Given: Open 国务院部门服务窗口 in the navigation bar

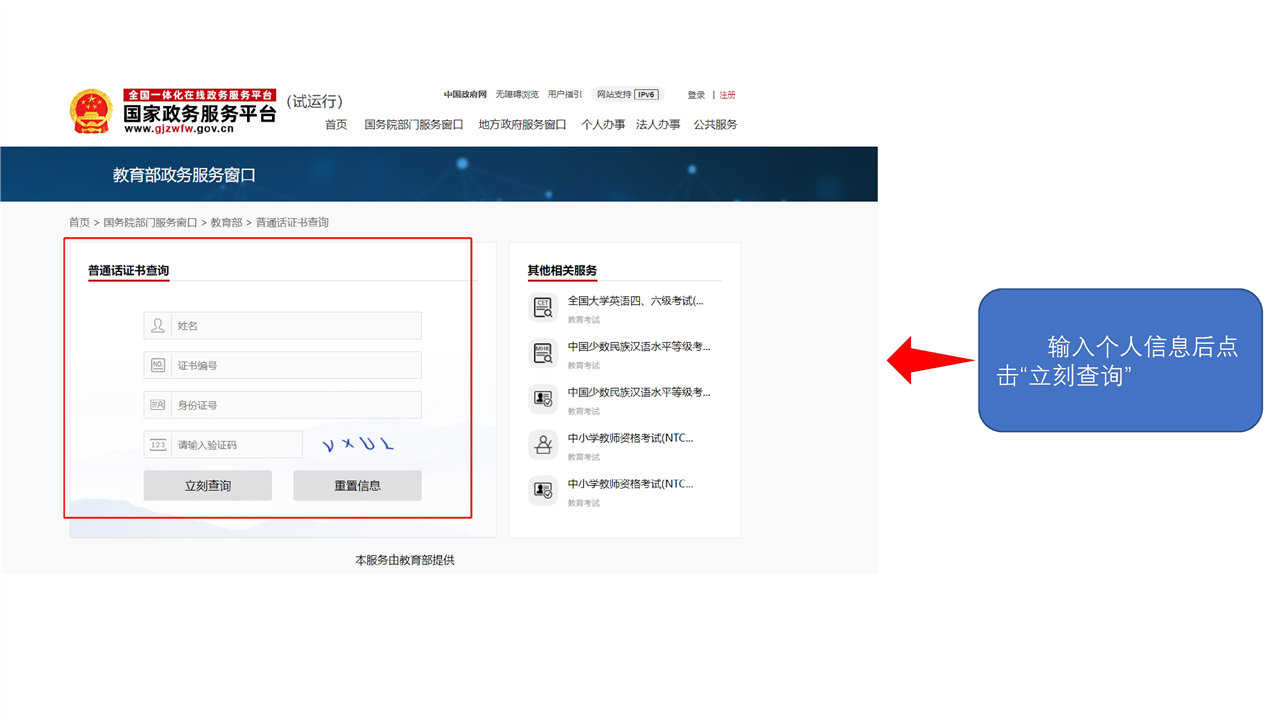Looking at the screenshot, I should [414, 125].
